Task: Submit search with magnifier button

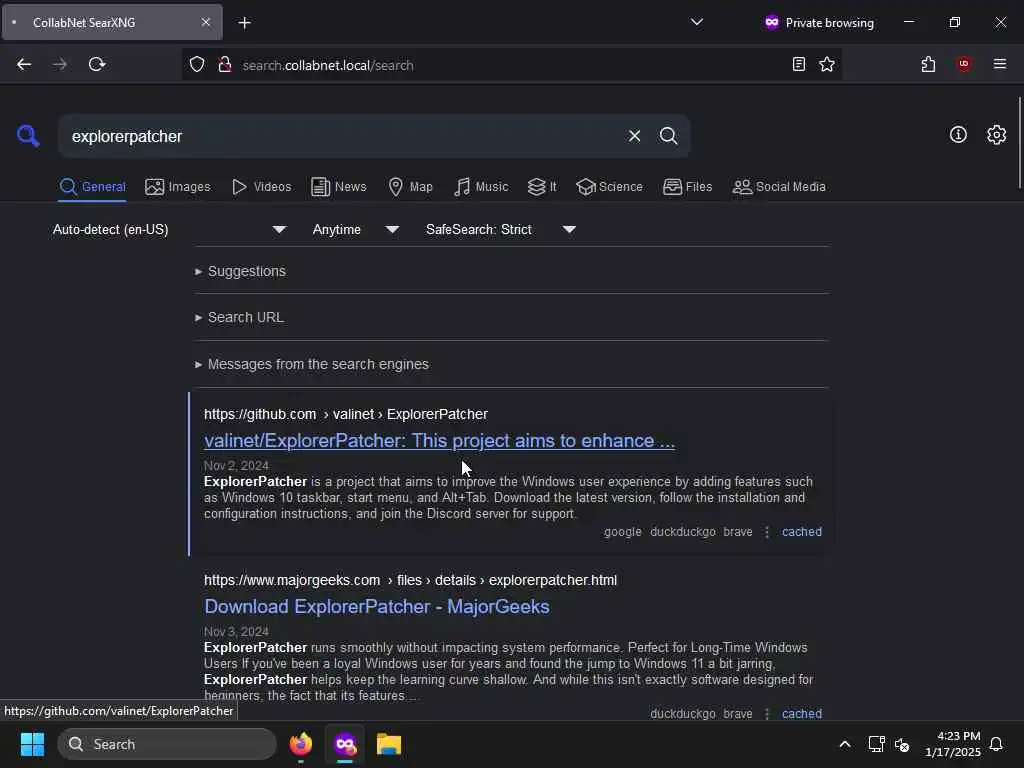Action: [x=668, y=136]
